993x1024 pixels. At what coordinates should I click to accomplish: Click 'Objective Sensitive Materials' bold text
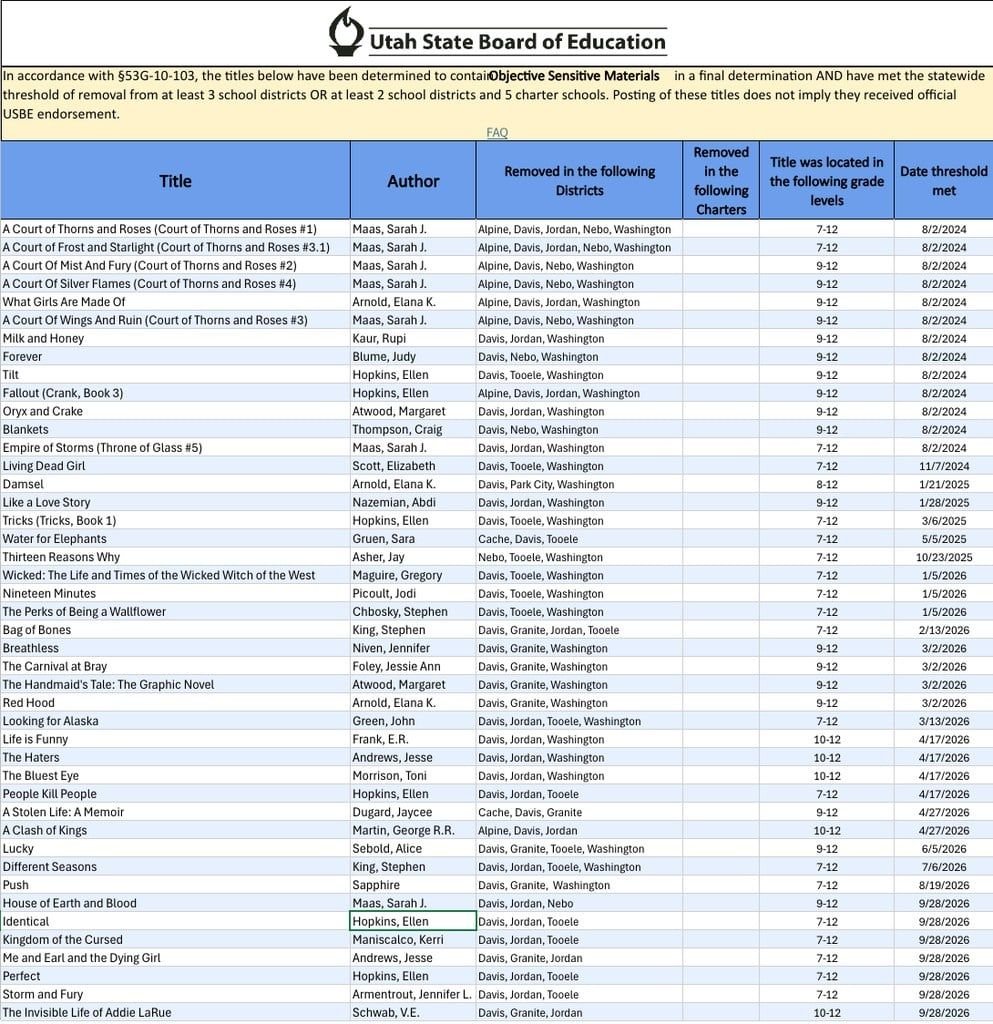(574, 76)
